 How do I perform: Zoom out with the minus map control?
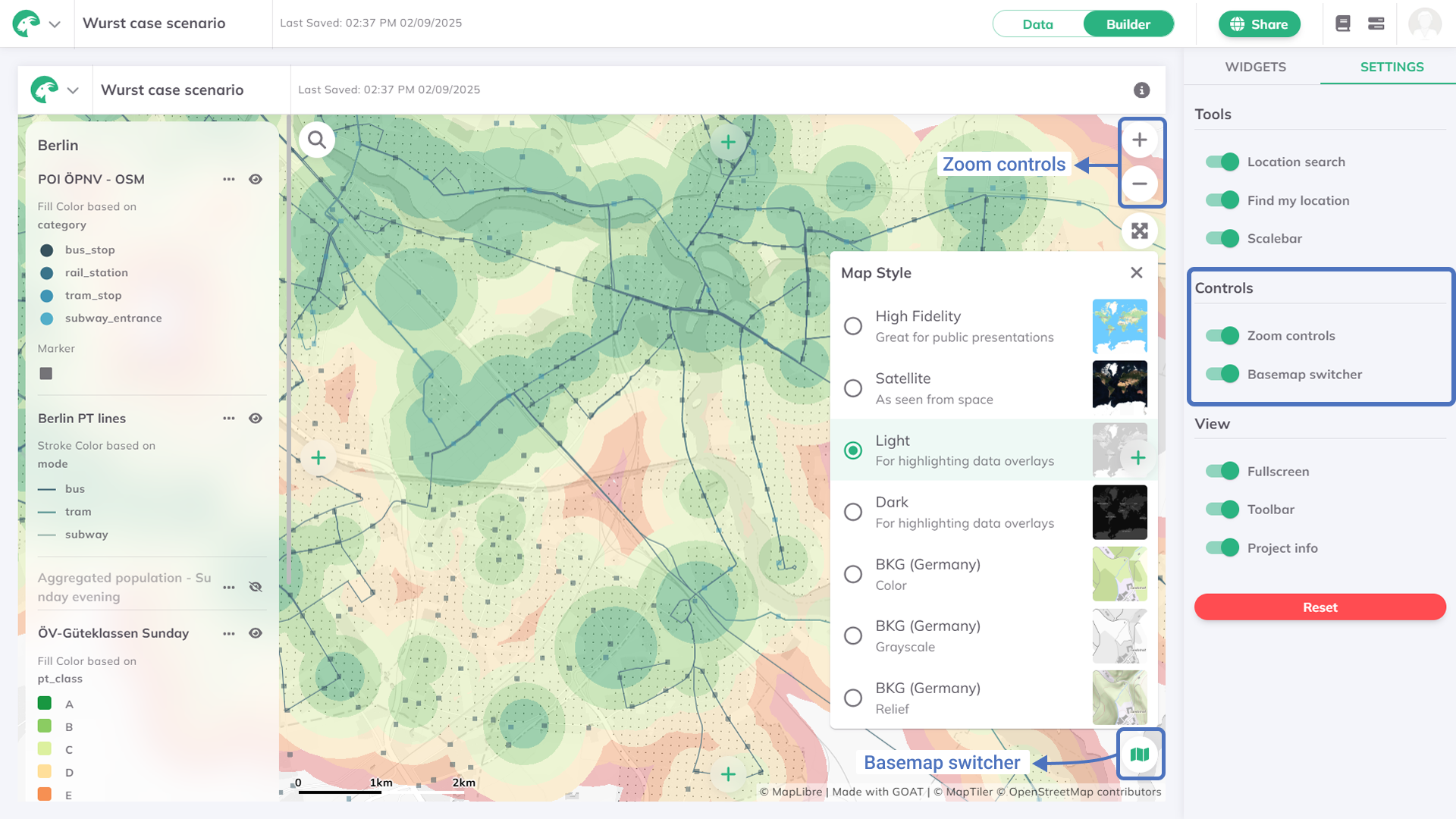tap(1139, 184)
